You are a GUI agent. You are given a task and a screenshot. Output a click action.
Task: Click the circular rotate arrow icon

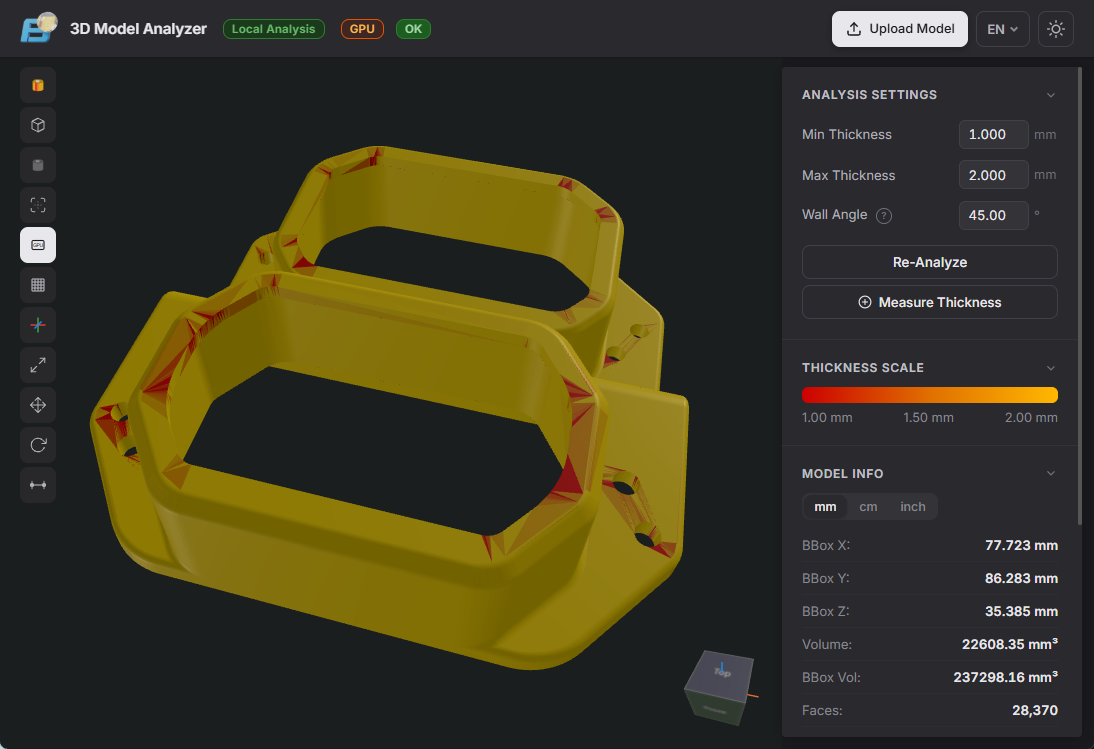[x=38, y=445]
